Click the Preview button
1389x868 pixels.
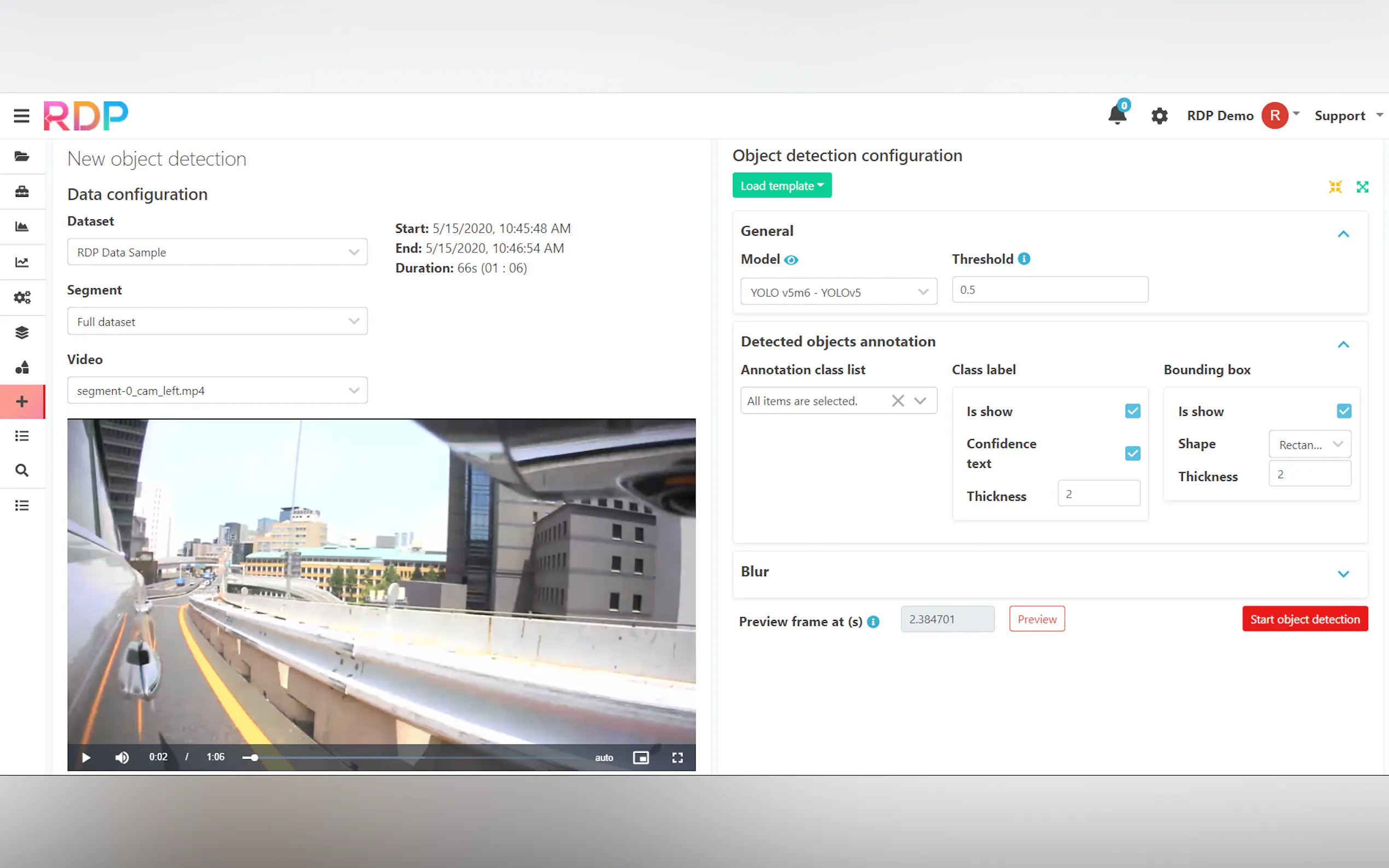(1036, 619)
